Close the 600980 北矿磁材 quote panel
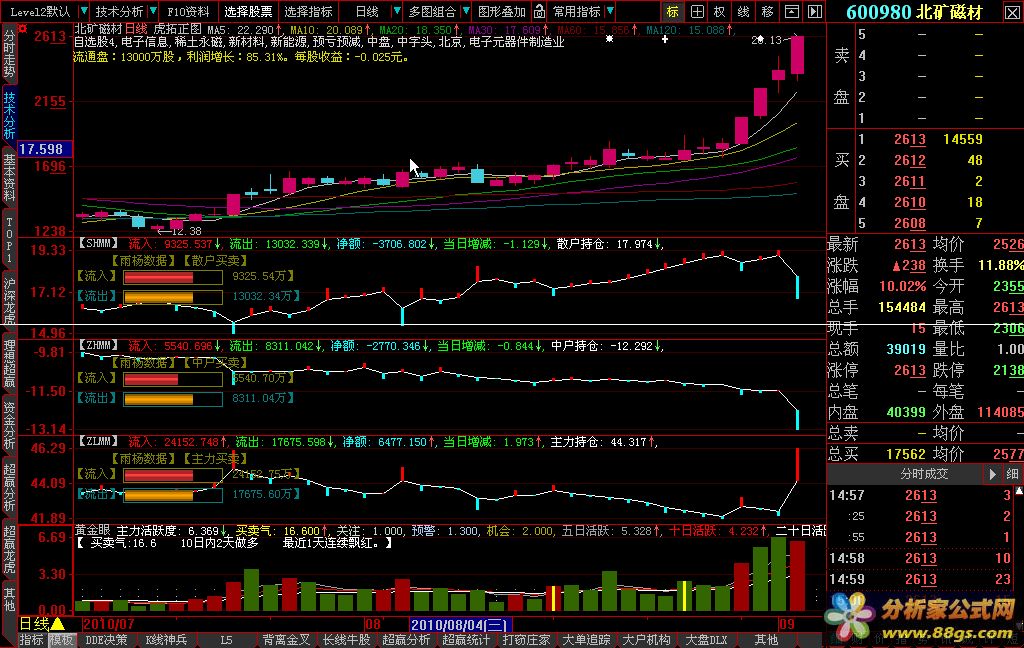 point(1012,12)
